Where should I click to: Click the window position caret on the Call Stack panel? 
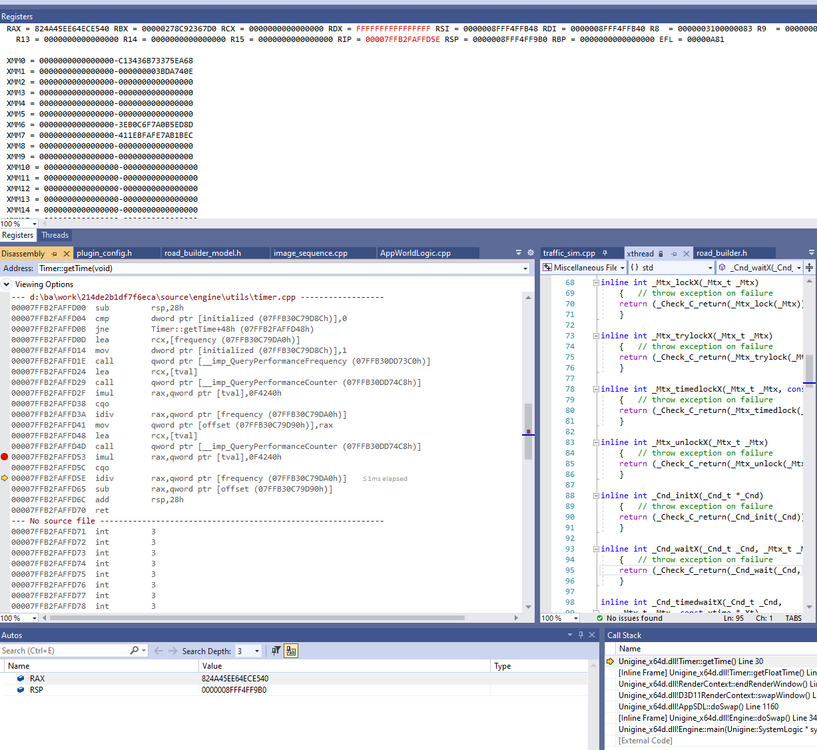(570, 635)
